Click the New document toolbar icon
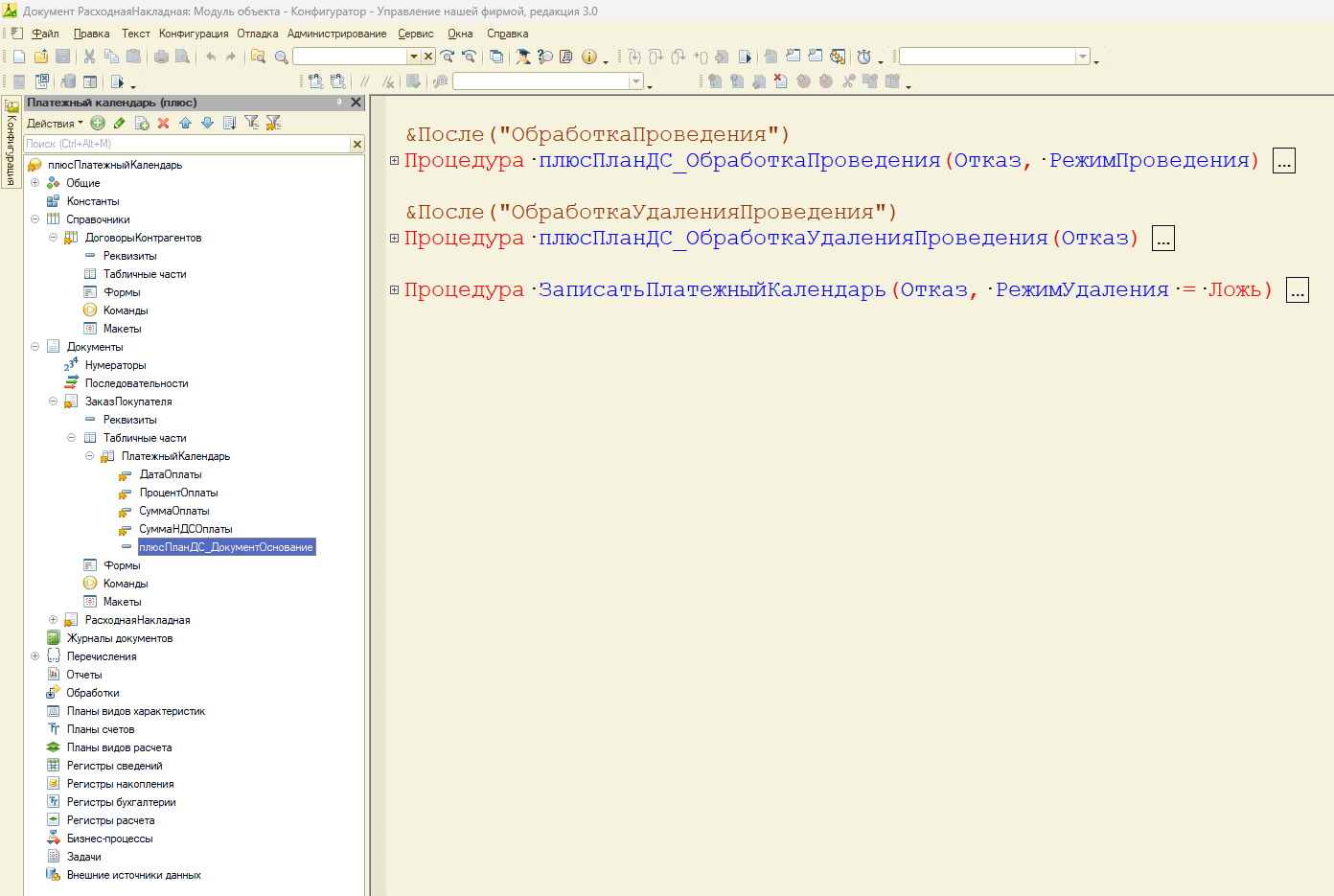This screenshot has width=1334, height=896. [19, 57]
